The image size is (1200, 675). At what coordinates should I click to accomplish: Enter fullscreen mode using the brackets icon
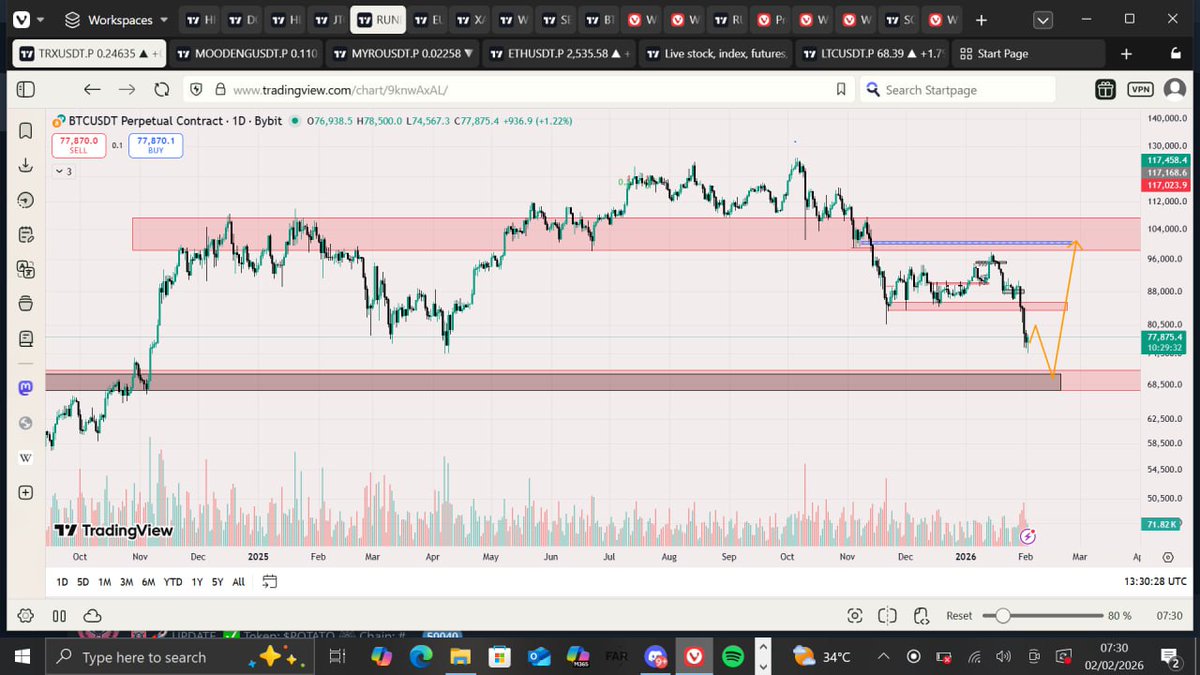[x=887, y=616]
